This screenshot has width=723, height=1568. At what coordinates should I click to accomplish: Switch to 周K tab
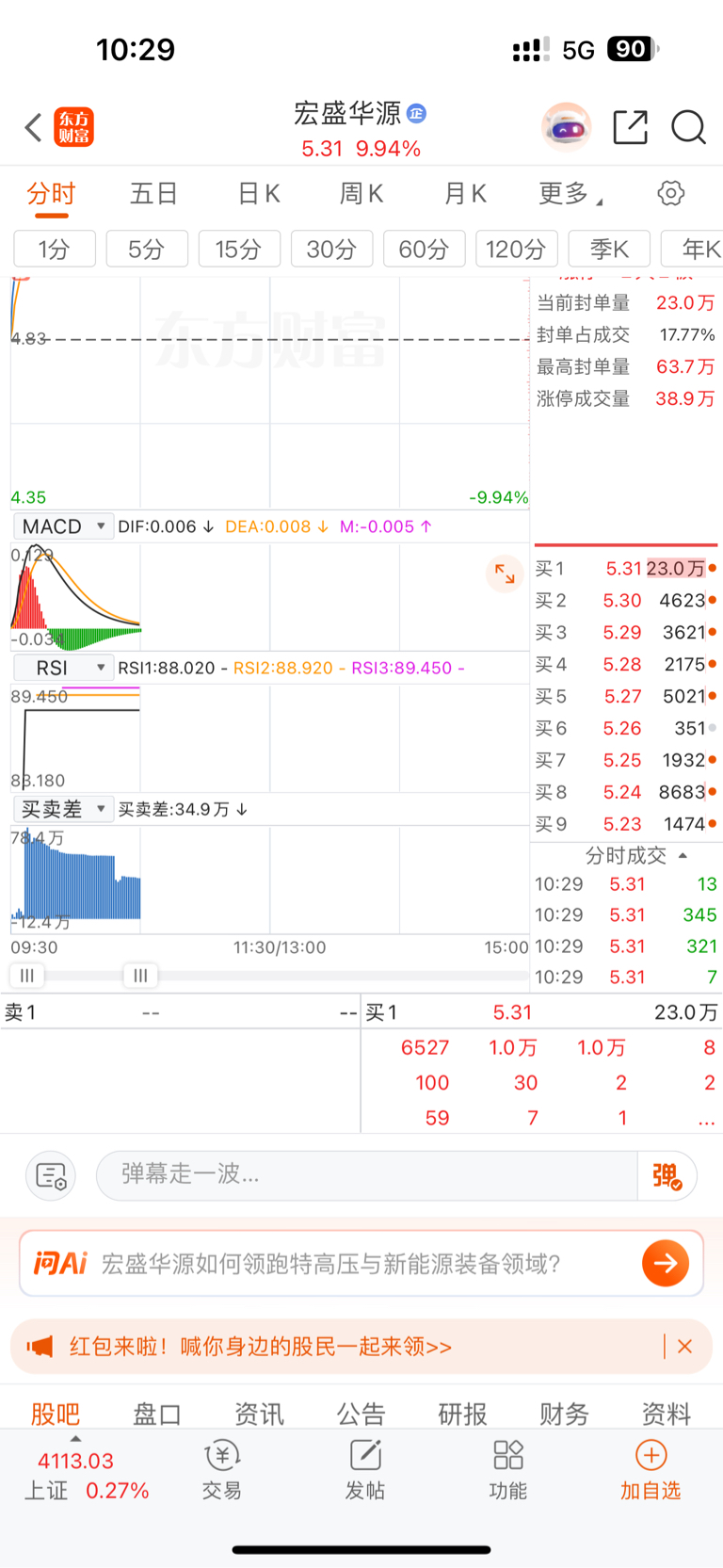pyautogui.click(x=361, y=194)
